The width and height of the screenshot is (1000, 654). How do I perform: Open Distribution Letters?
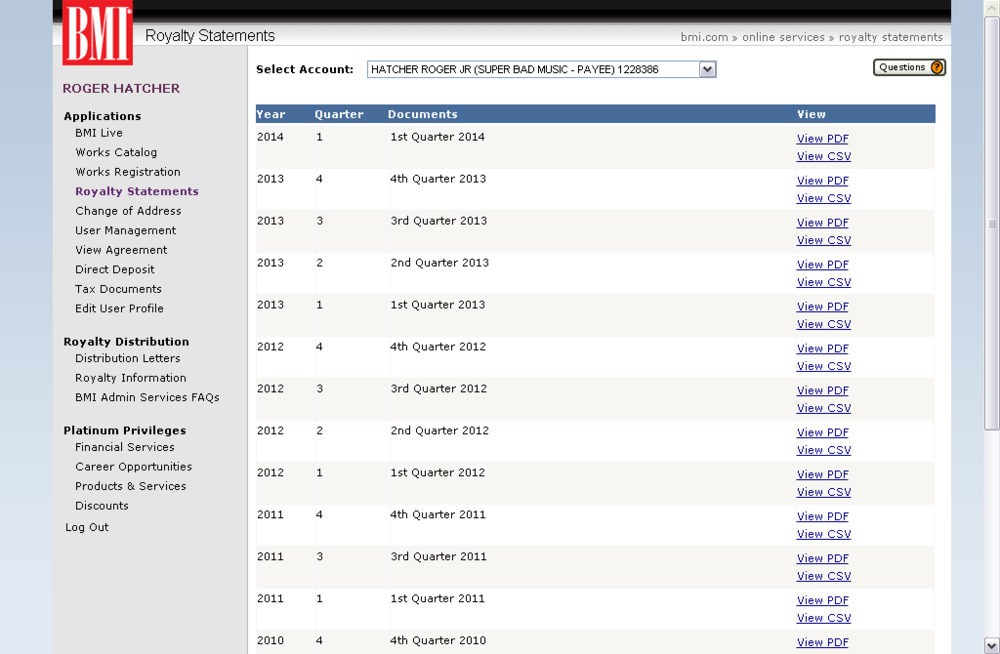pos(128,358)
